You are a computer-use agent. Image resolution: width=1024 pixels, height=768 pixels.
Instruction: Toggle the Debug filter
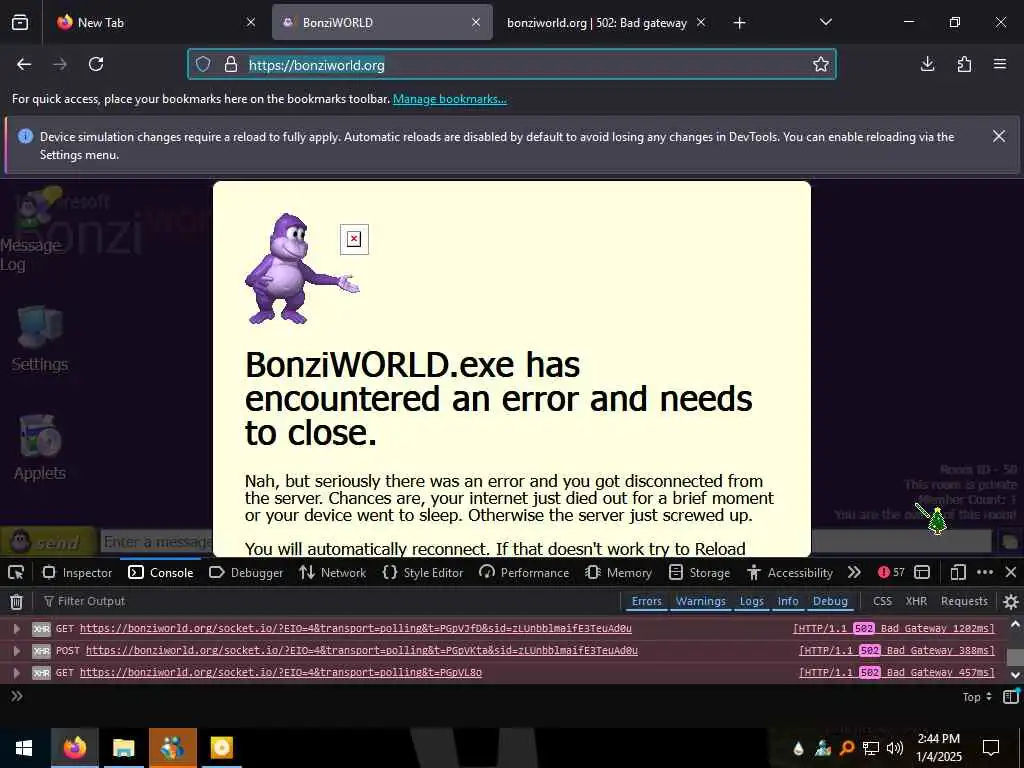point(830,601)
